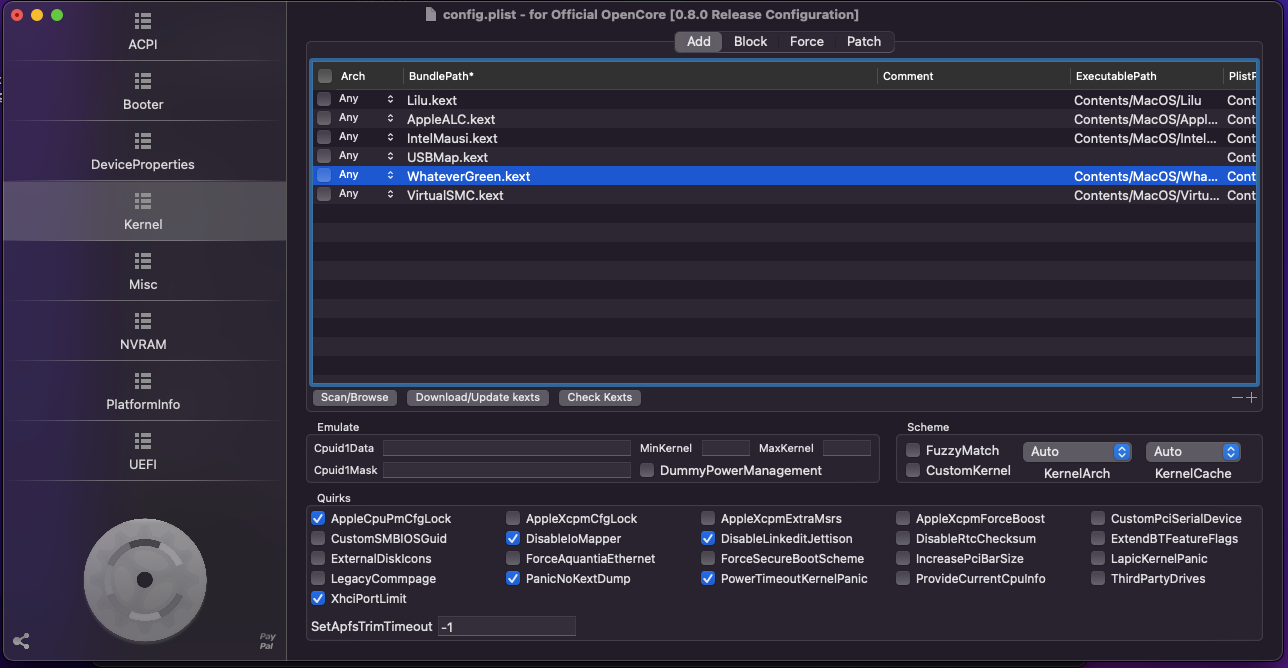
Task: Select the DeviceProperties sidebar icon
Action: click(143, 141)
